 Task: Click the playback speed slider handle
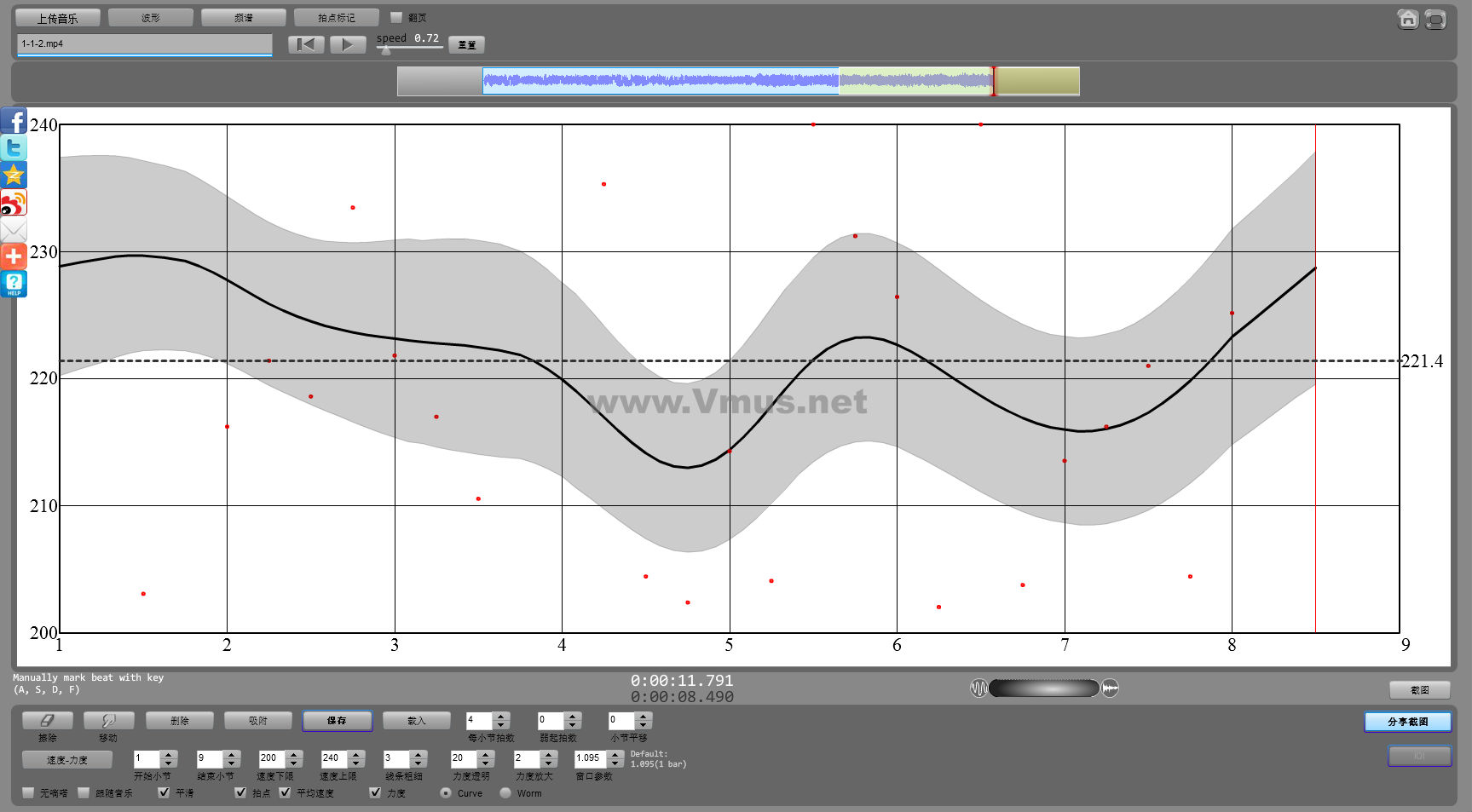386,50
